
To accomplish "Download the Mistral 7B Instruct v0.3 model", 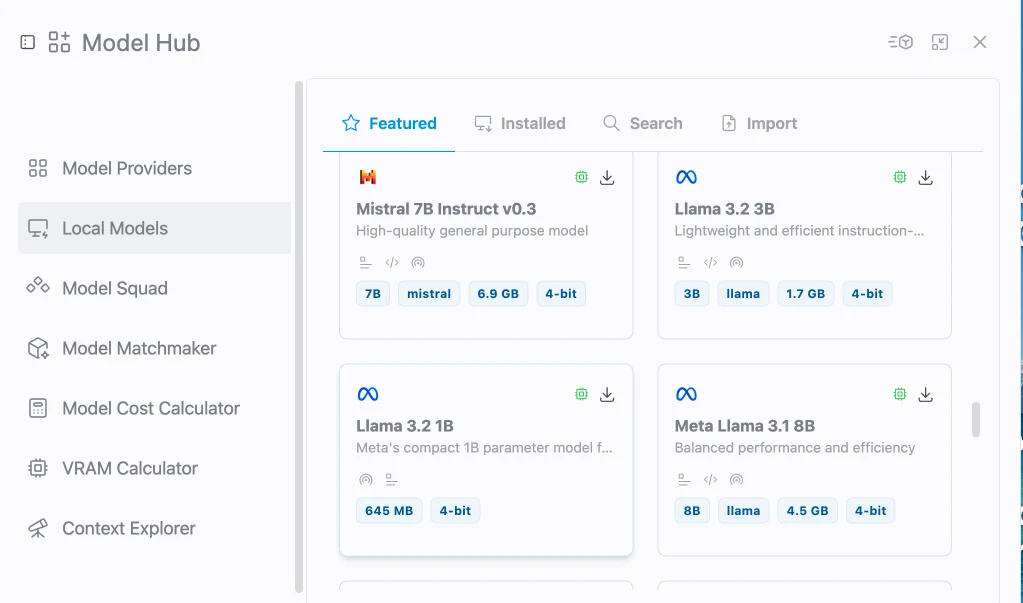I will [x=607, y=178].
